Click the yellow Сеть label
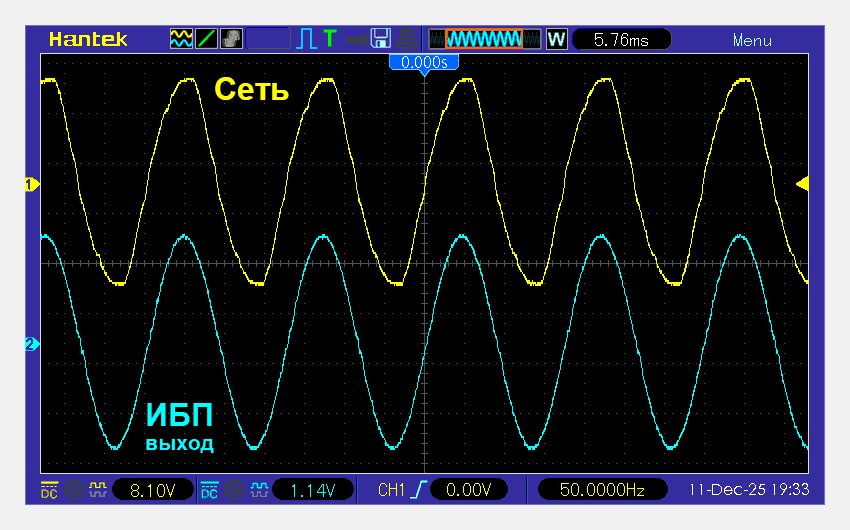The width and height of the screenshot is (850, 530). pyautogui.click(x=252, y=89)
